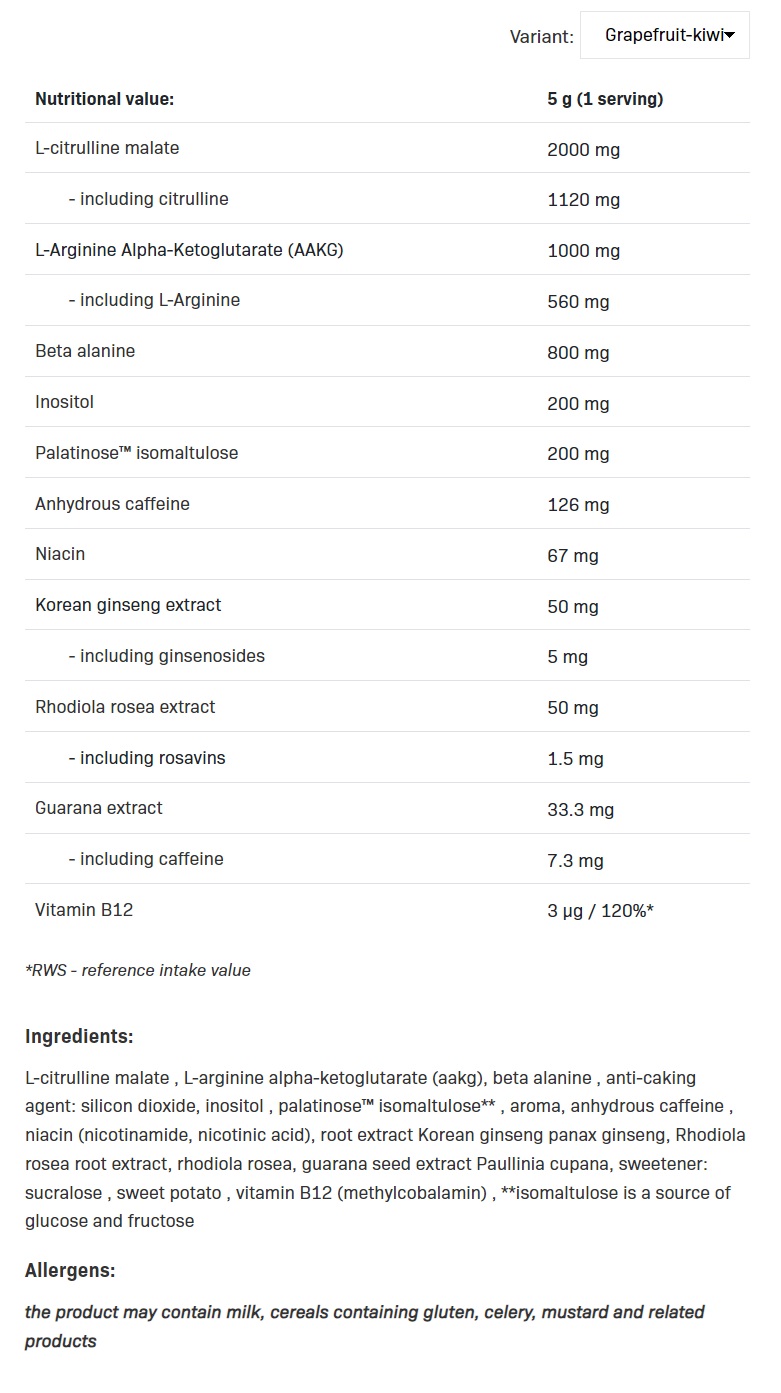Select the Korean ginseng extract label
The height and width of the screenshot is (1393, 781).
click(128, 605)
